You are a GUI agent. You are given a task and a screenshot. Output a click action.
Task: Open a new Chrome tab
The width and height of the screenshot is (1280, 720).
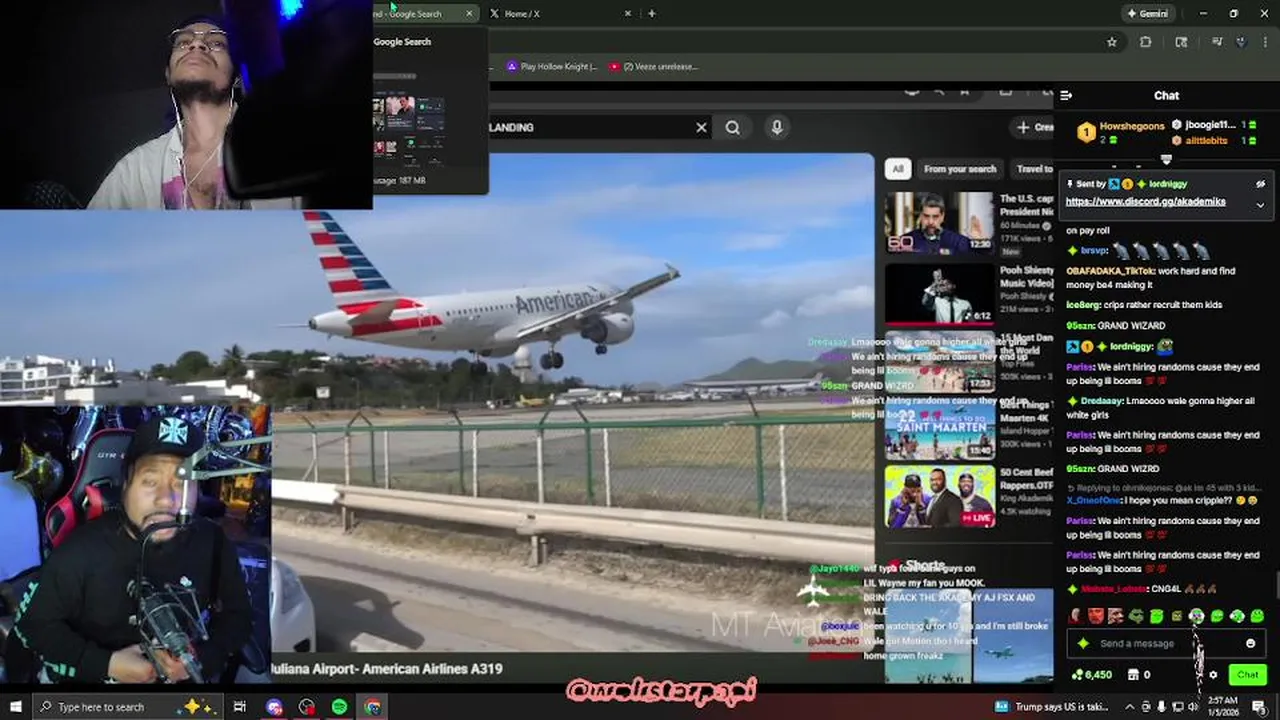click(x=652, y=14)
